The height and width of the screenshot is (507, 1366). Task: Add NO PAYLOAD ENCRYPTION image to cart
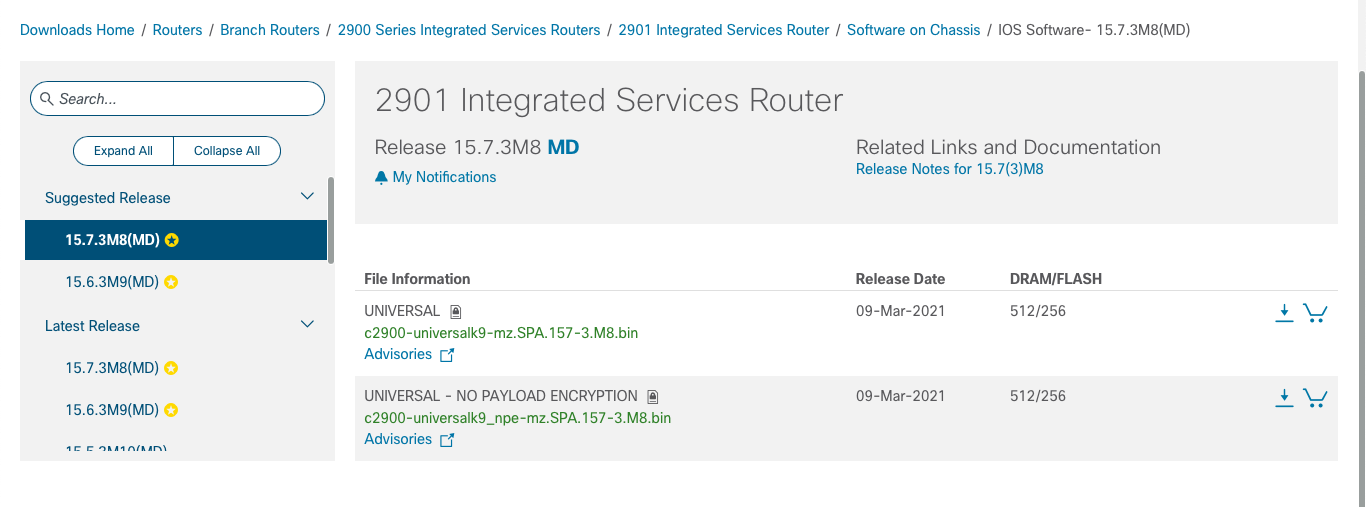(1315, 398)
